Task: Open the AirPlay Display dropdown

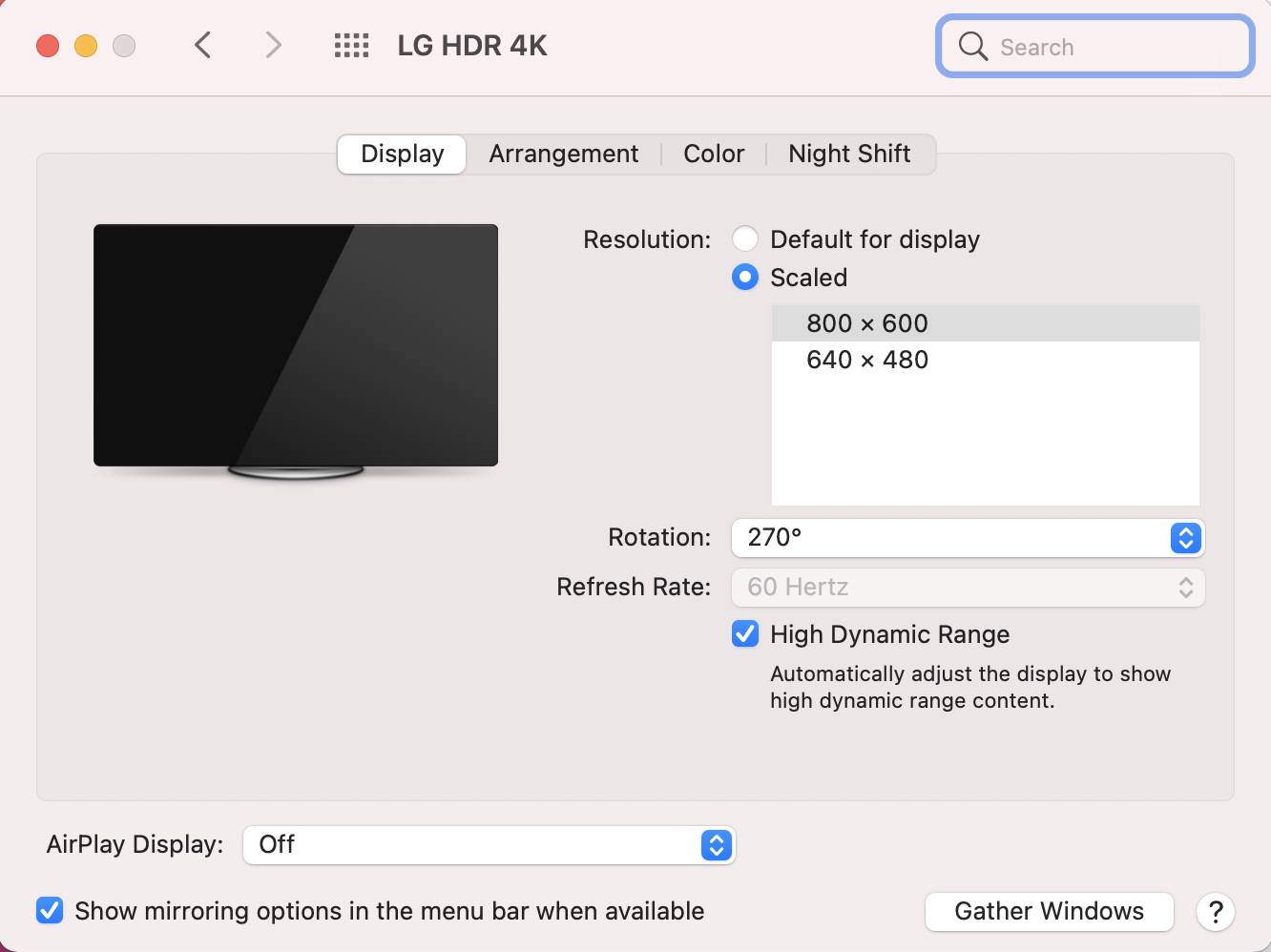Action: click(x=489, y=845)
